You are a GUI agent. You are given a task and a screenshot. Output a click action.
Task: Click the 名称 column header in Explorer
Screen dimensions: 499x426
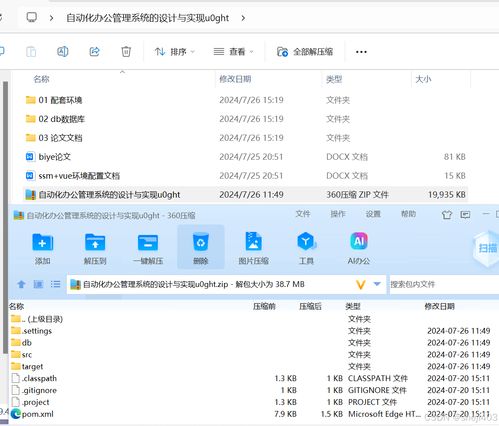click(x=41, y=79)
